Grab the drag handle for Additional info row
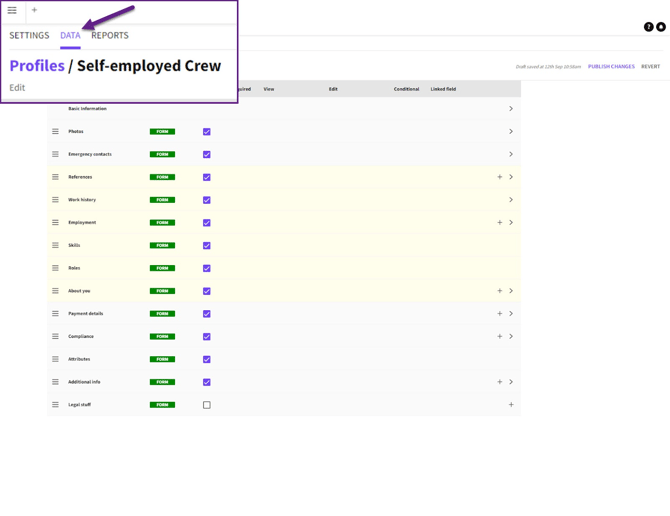 56,382
